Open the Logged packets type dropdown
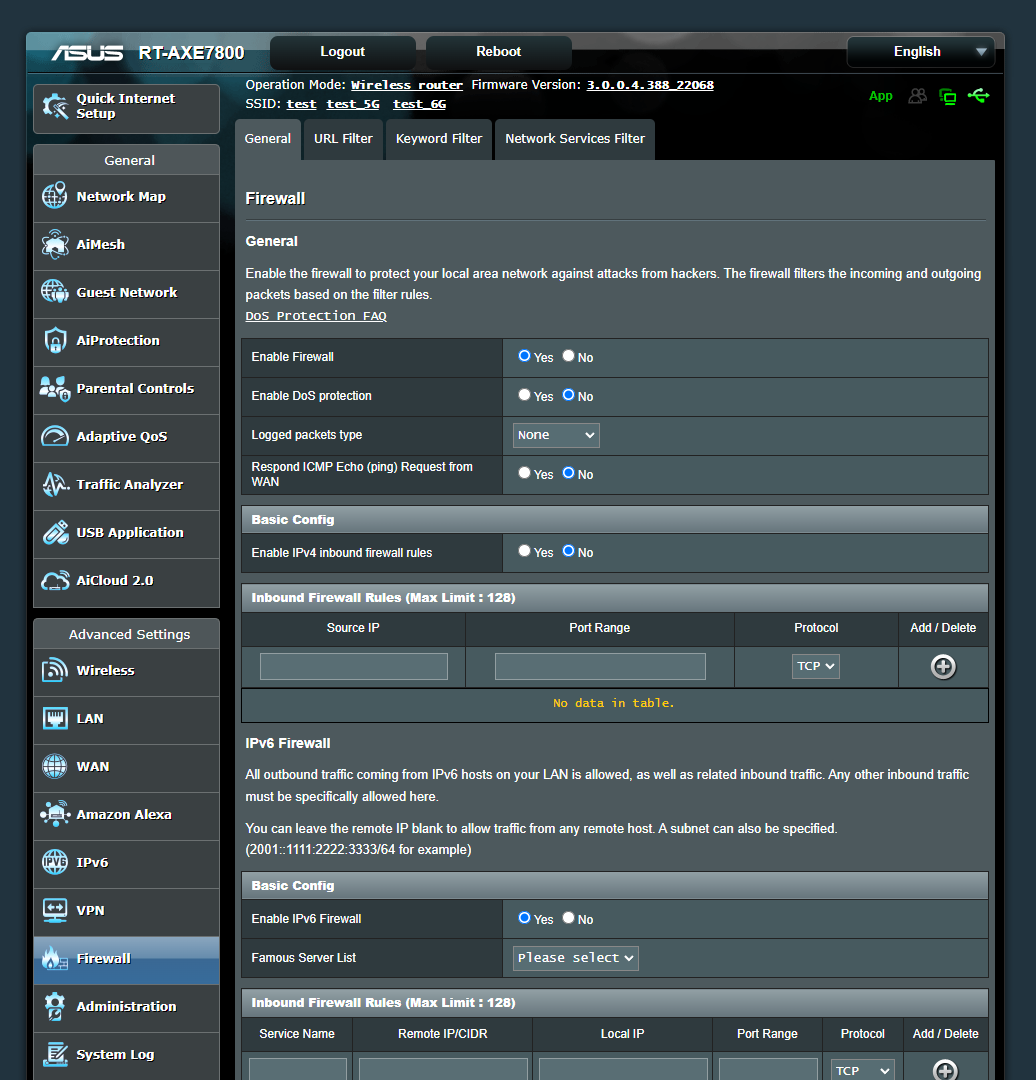Screen dimensions: 1036x1080 [x=556, y=435]
